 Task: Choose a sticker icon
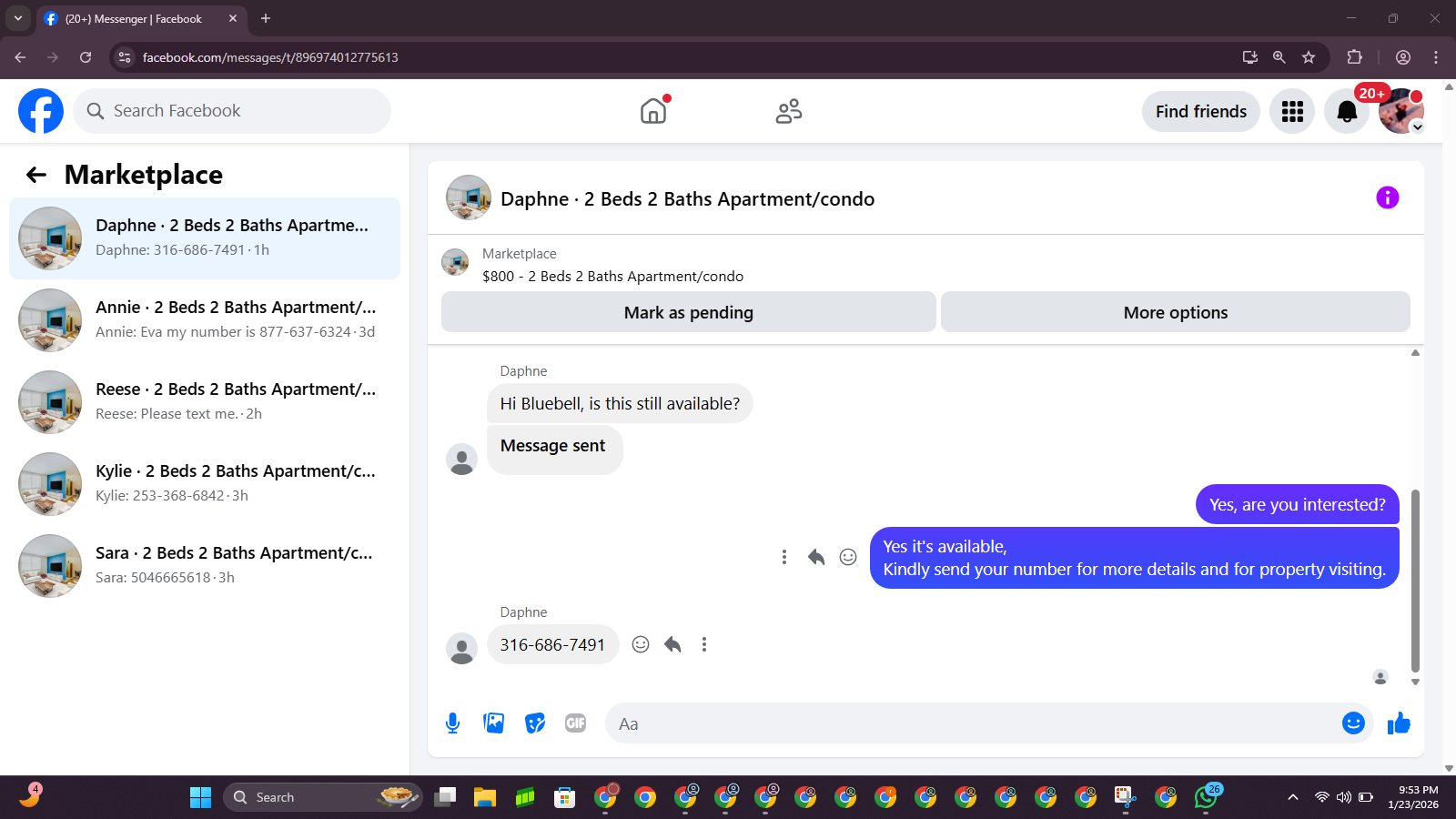pyautogui.click(x=535, y=723)
